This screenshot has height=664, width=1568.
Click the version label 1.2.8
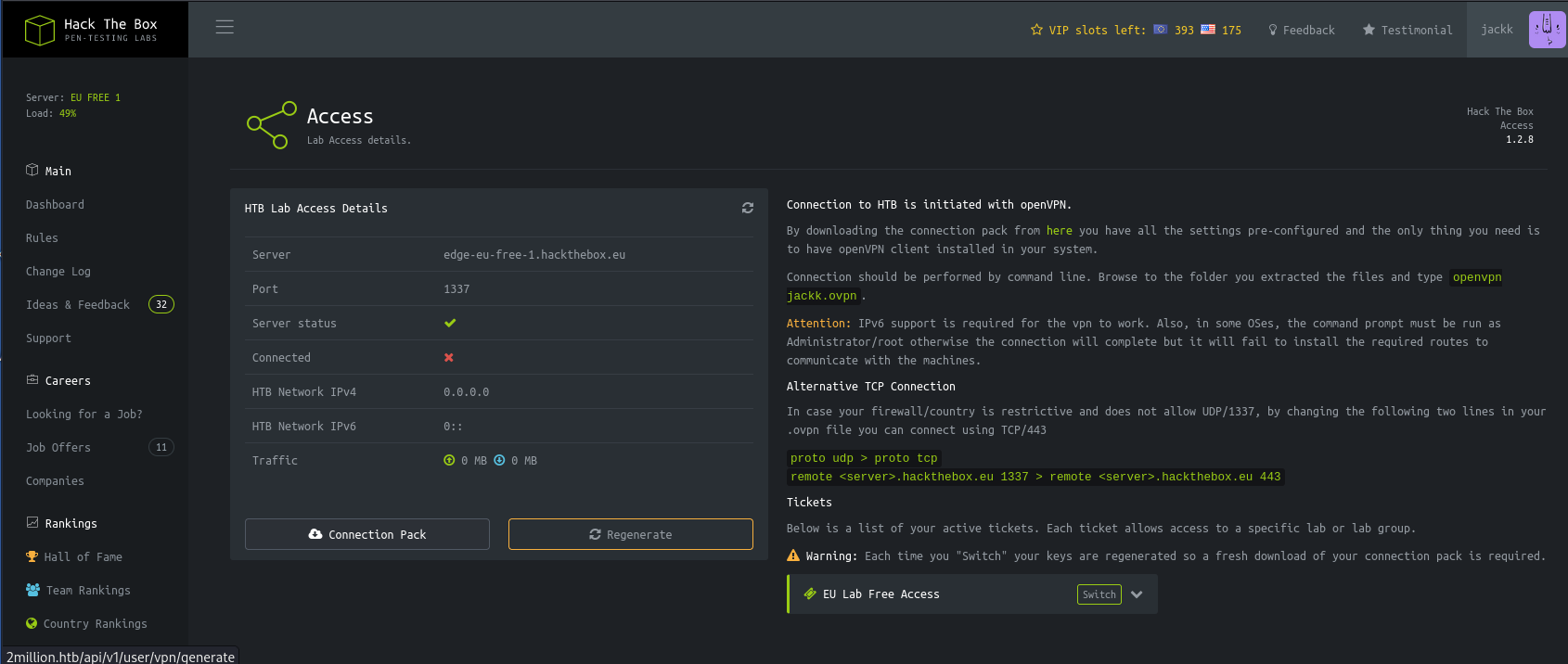pos(1520,139)
